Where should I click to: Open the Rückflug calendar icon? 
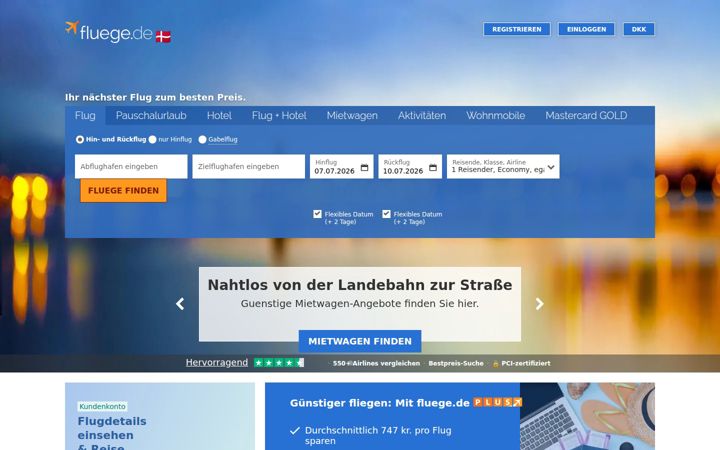coord(433,168)
